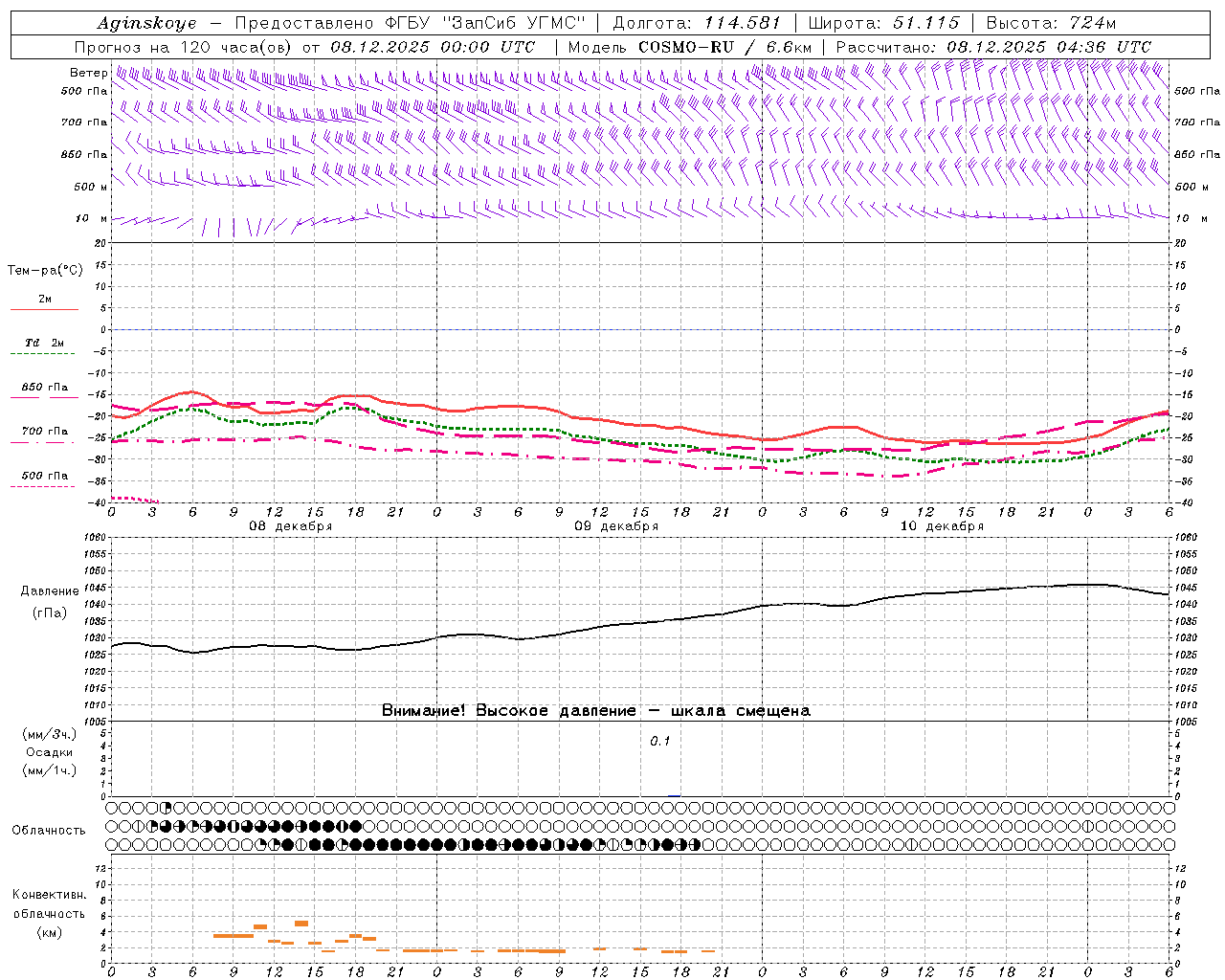Click the "Td 2м" dew point legend entry

point(45,343)
